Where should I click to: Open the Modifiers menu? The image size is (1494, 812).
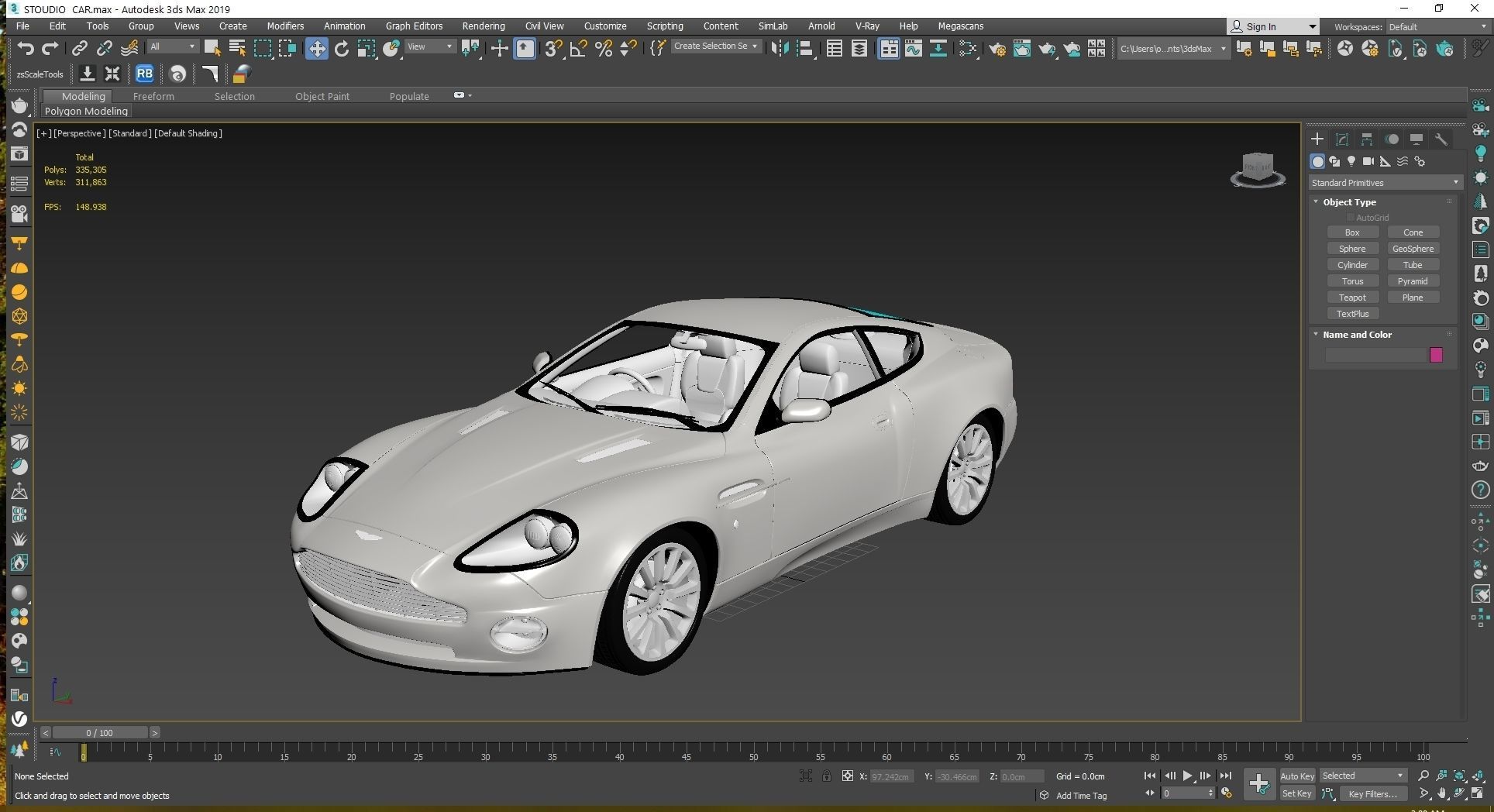click(285, 26)
